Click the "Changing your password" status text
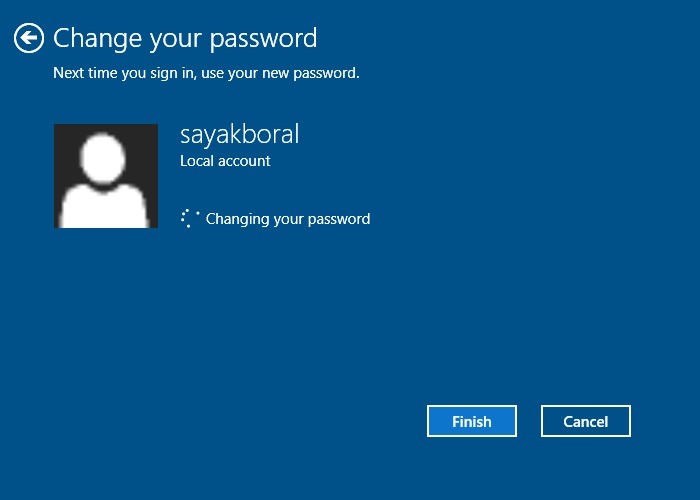The height and width of the screenshot is (500, 700). pos(288,219)
